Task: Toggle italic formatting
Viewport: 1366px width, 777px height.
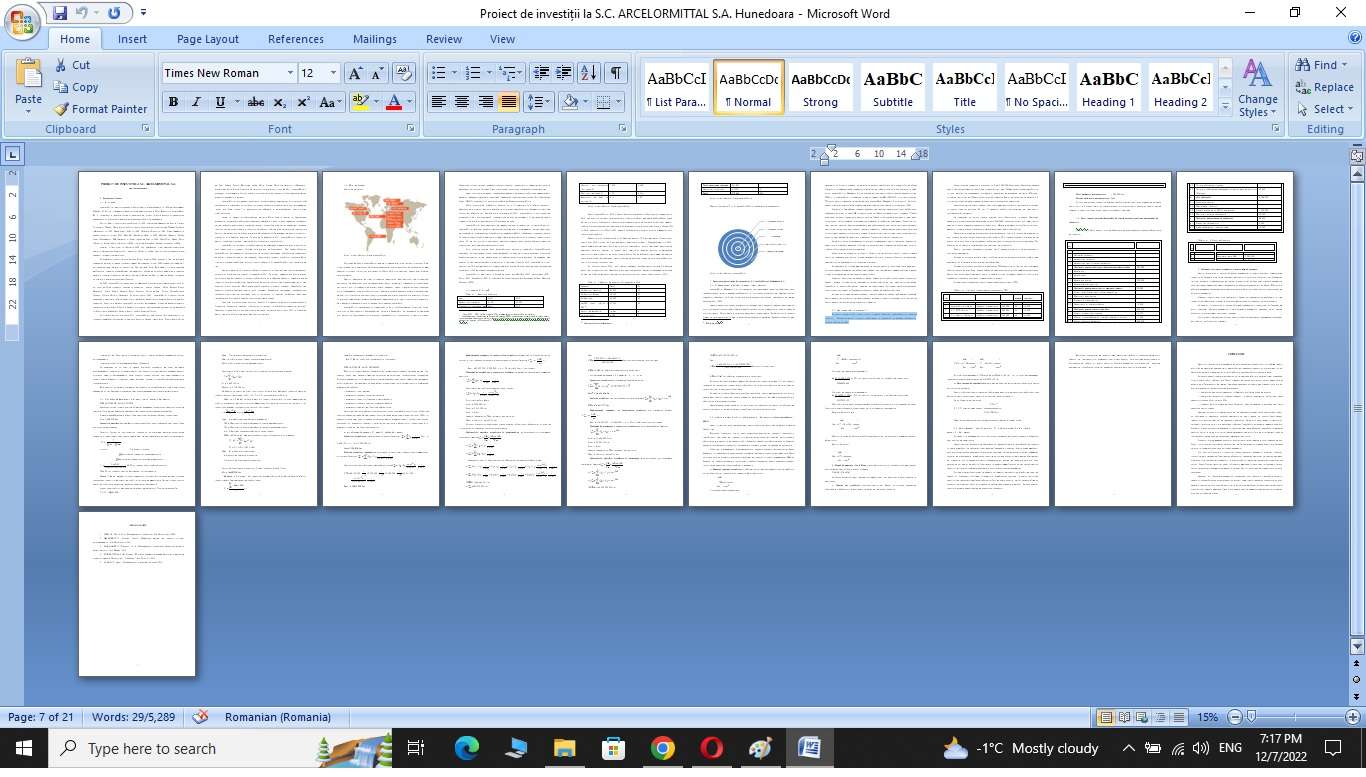Action: click(x=196, y=102)
